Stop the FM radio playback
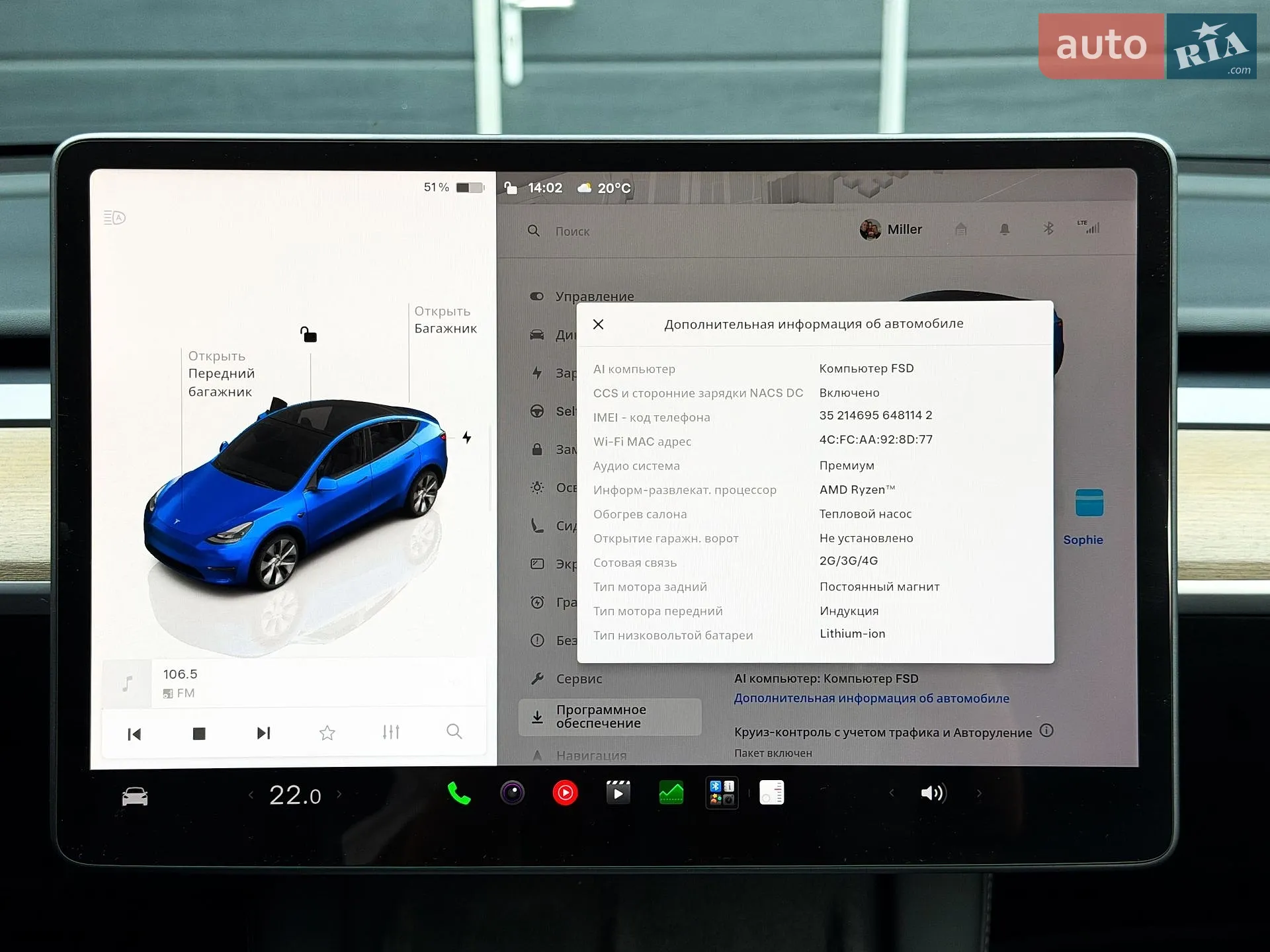1270x952 pixels. pos(199,733)
